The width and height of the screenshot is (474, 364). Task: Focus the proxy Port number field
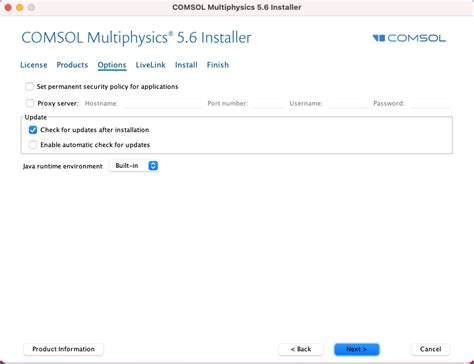point(268,103)
